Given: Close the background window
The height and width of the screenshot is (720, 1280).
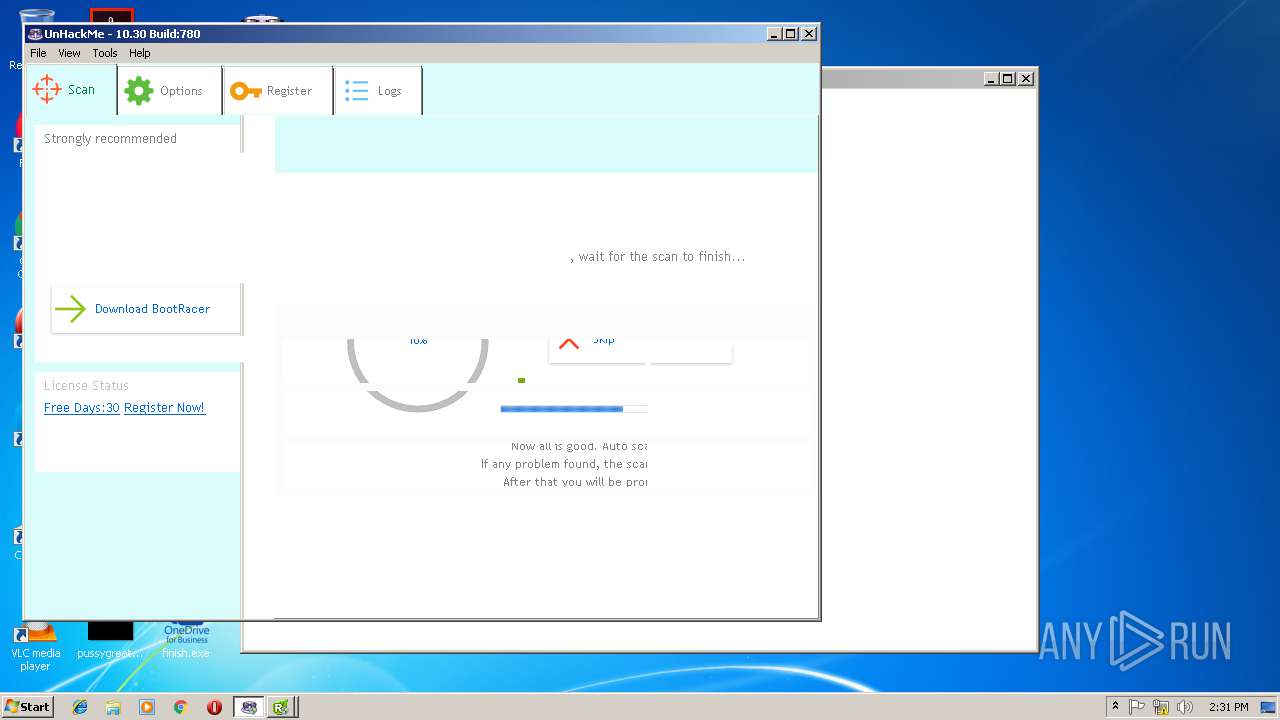Looking at the screenshot, I should [1026, 79].
